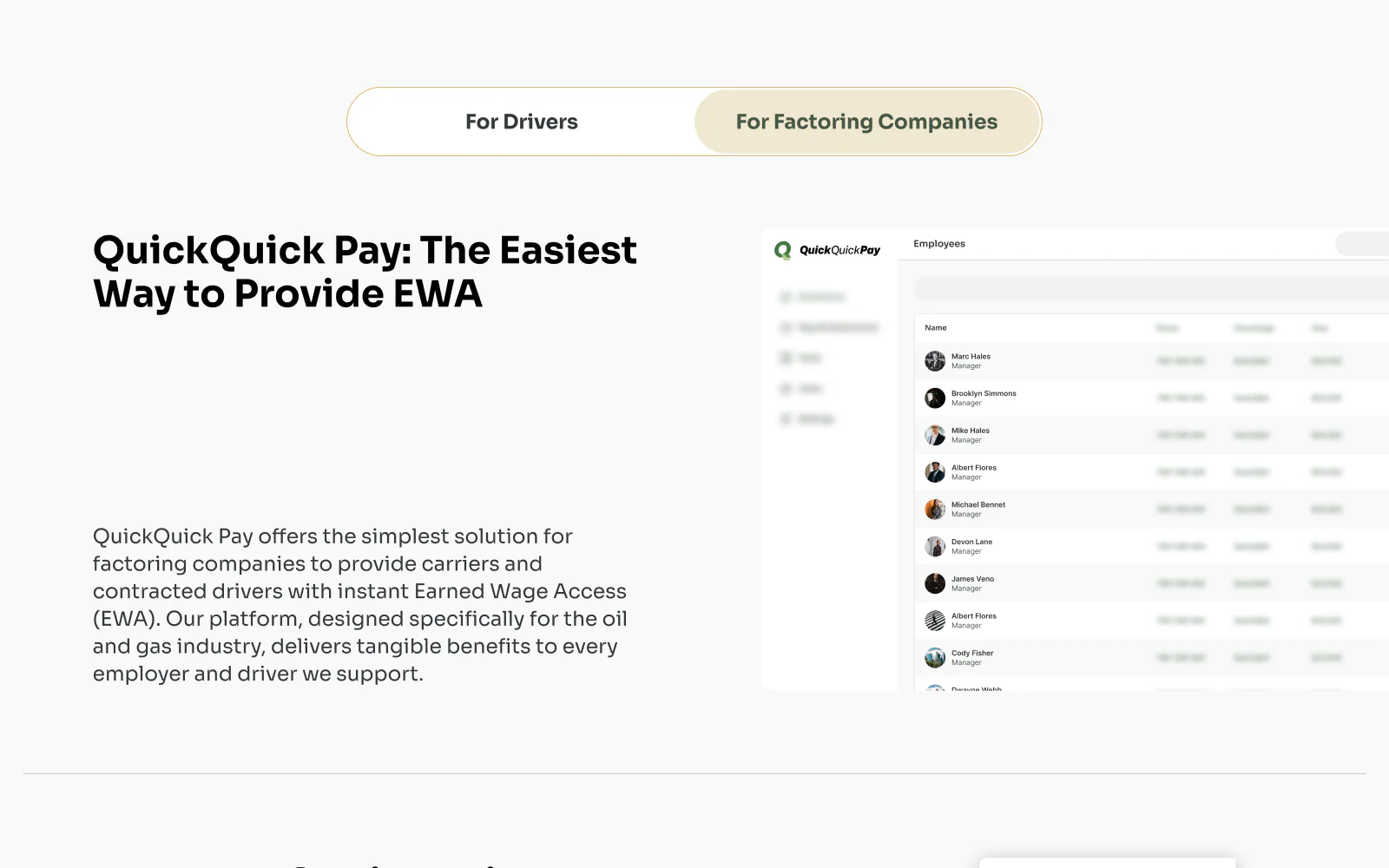
Task: Click Mike Hales avatar picture
Action: click(935, 435)
